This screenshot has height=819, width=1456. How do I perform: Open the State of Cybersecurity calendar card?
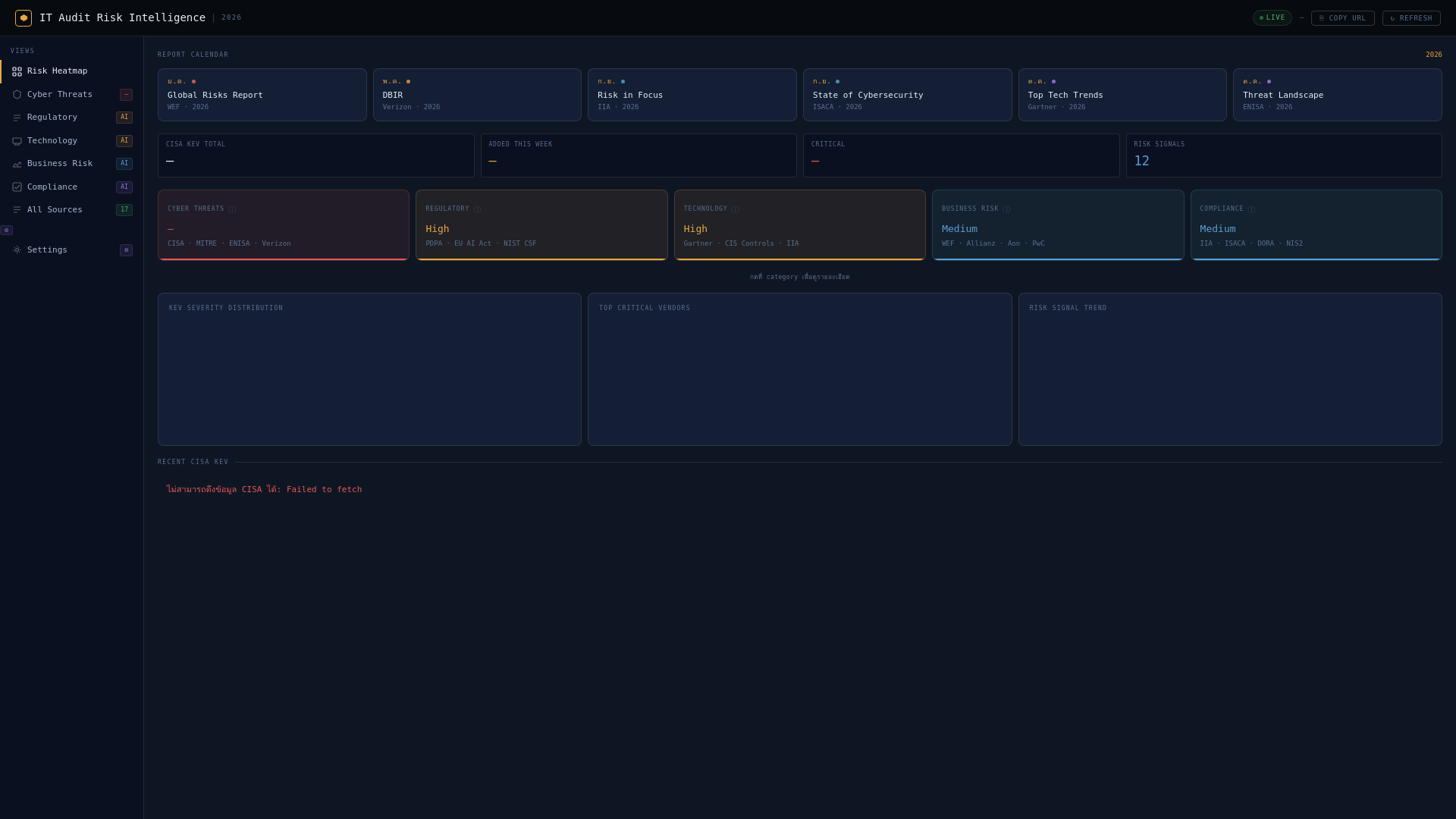pyautogui.click(x=908, y=95)
